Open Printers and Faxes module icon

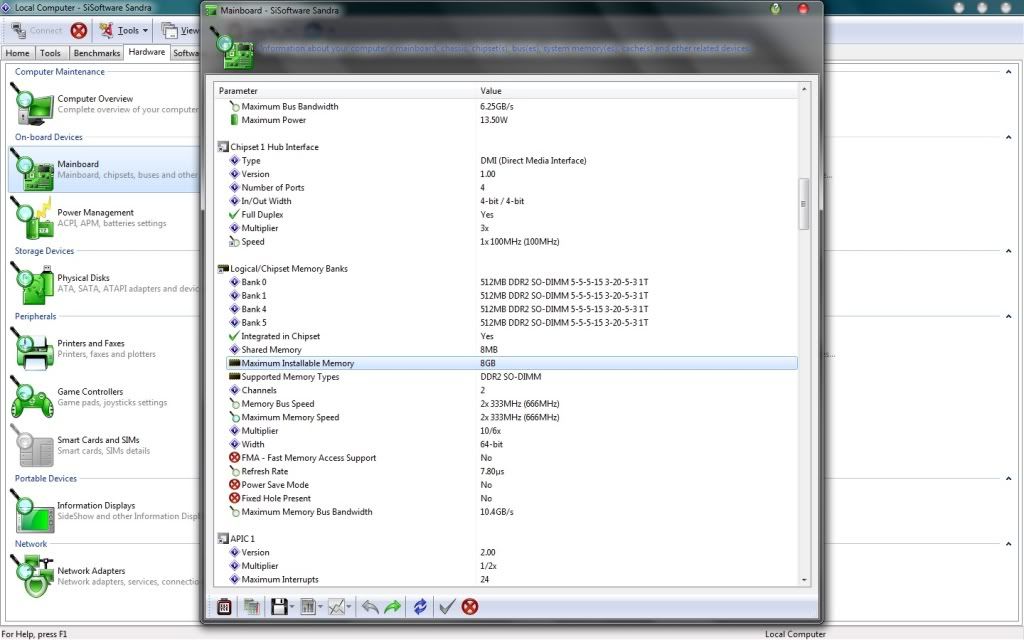[32, 349]
